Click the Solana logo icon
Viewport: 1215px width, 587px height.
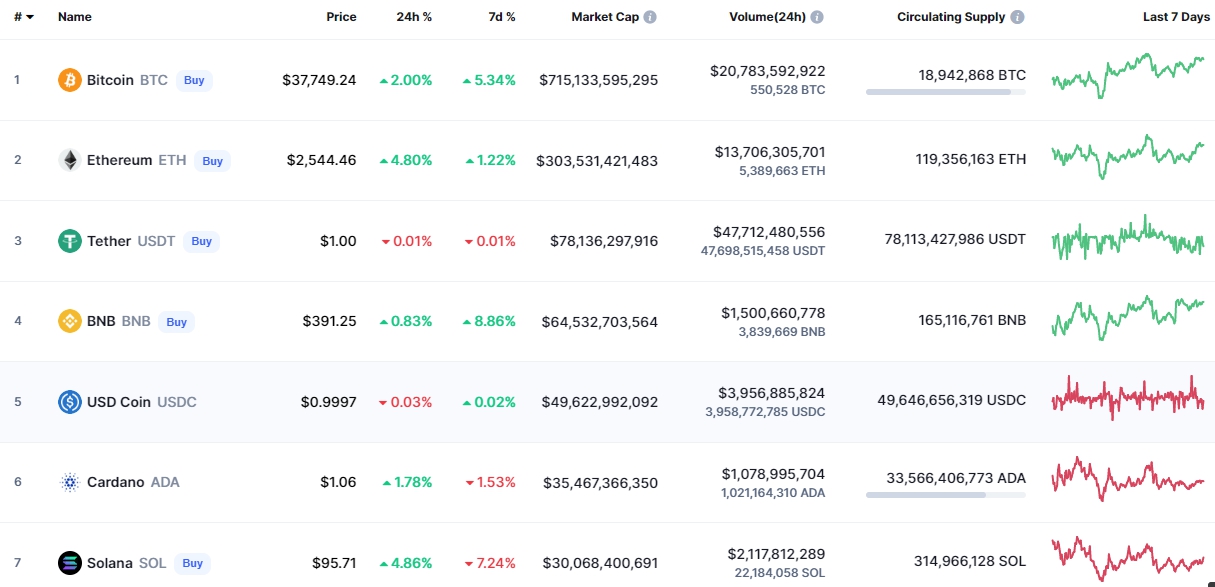pos(70,563)
